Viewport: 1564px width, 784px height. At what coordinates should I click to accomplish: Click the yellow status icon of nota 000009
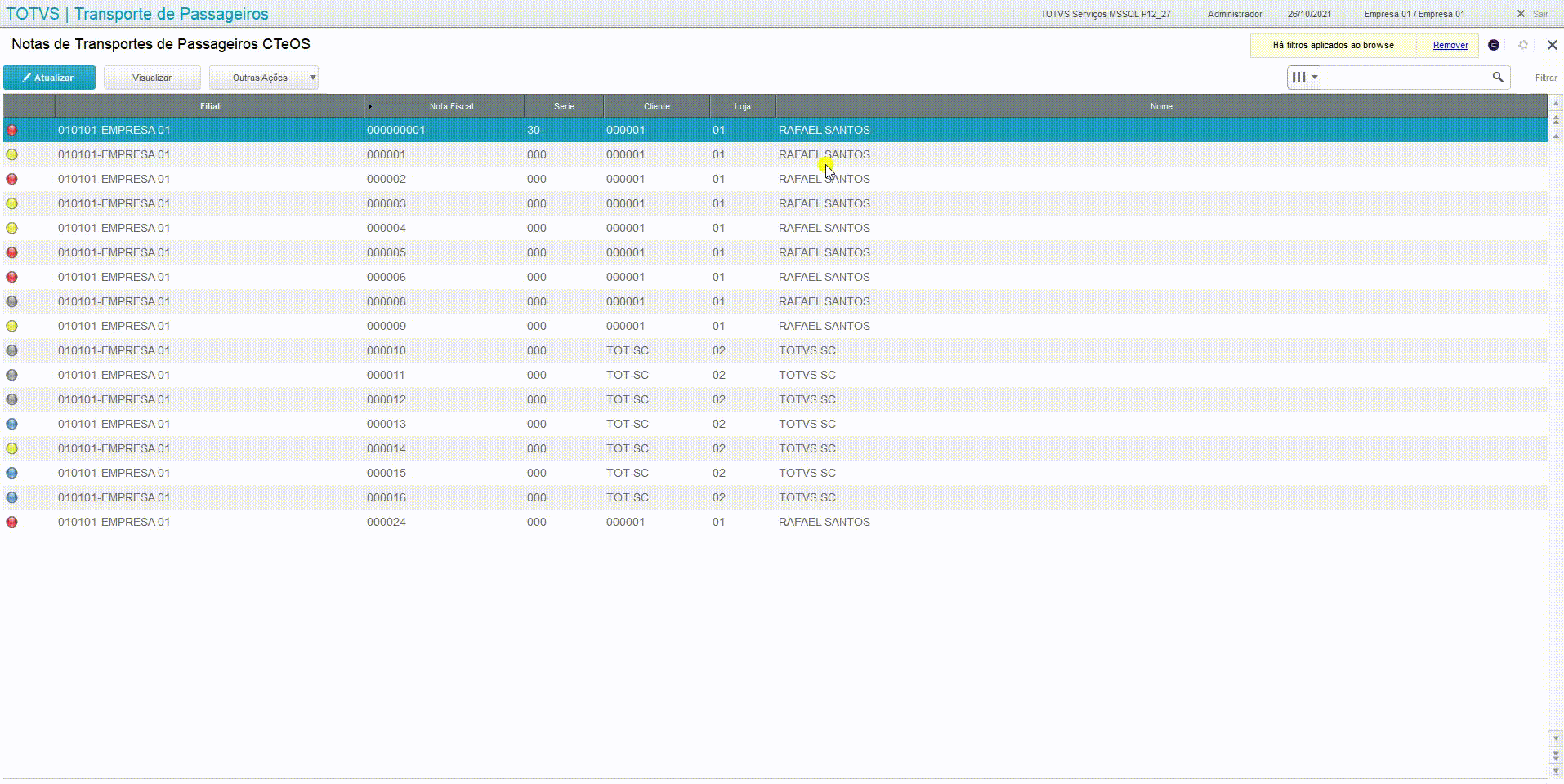coord(11,326)
